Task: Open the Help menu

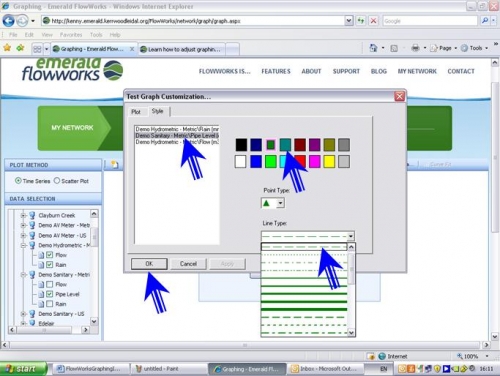Action: (x=115, y=35)
